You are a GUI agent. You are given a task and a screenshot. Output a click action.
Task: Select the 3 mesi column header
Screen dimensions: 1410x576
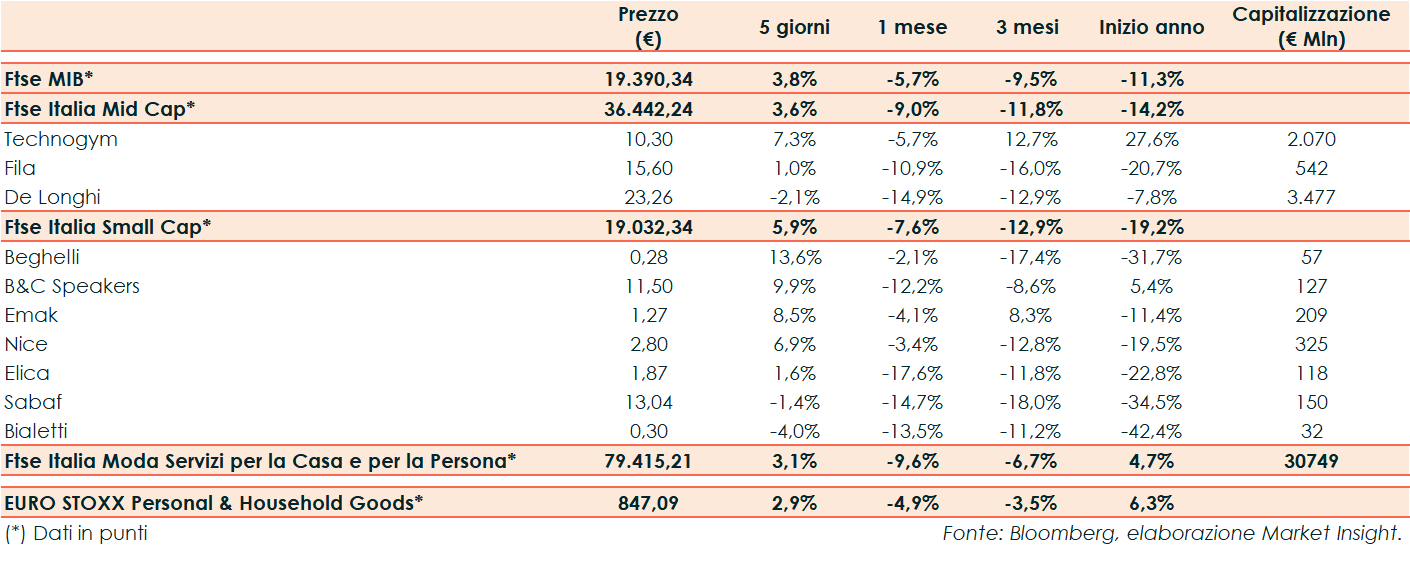point(1027,28)
